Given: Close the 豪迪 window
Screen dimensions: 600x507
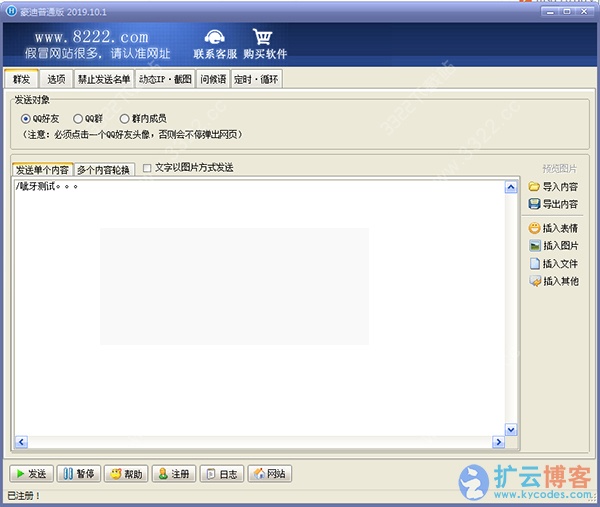Looking at the screenshot, I should click(x=584, y=12).
